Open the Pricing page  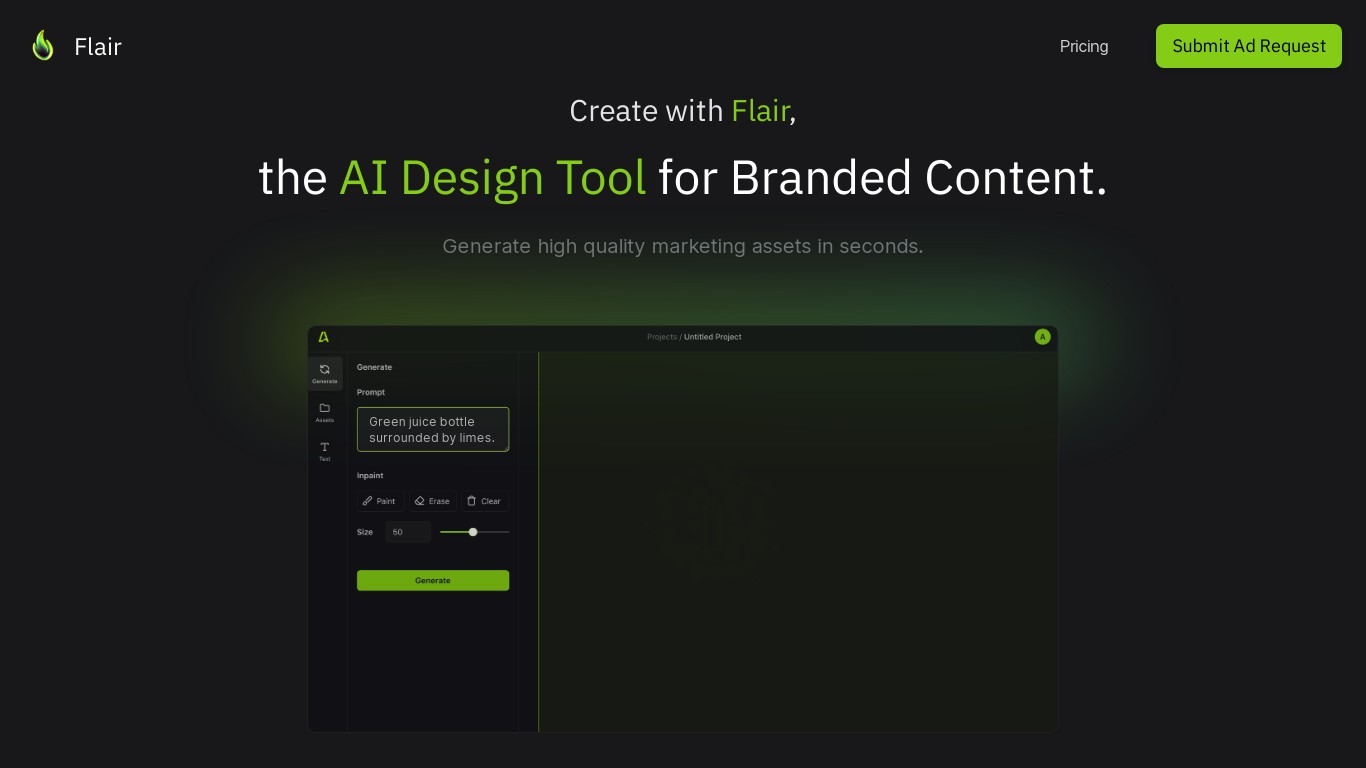click(x=1083, y=46)
